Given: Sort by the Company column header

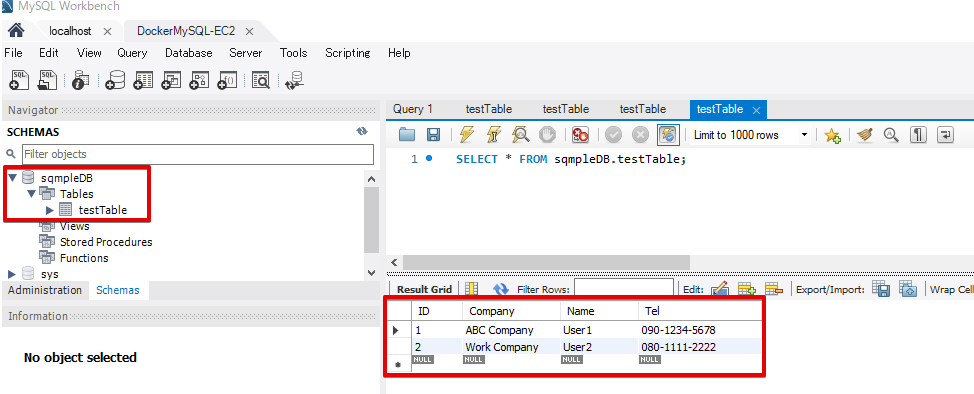Looking at the screenshot, I should [511, 311].
